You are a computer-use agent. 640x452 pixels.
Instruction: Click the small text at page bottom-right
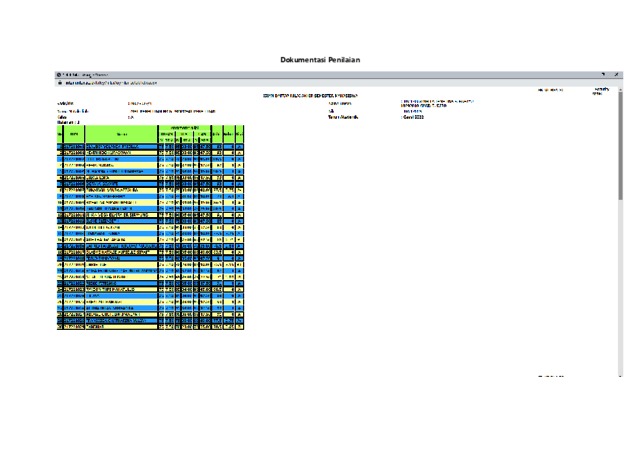[x=551, y=376]
